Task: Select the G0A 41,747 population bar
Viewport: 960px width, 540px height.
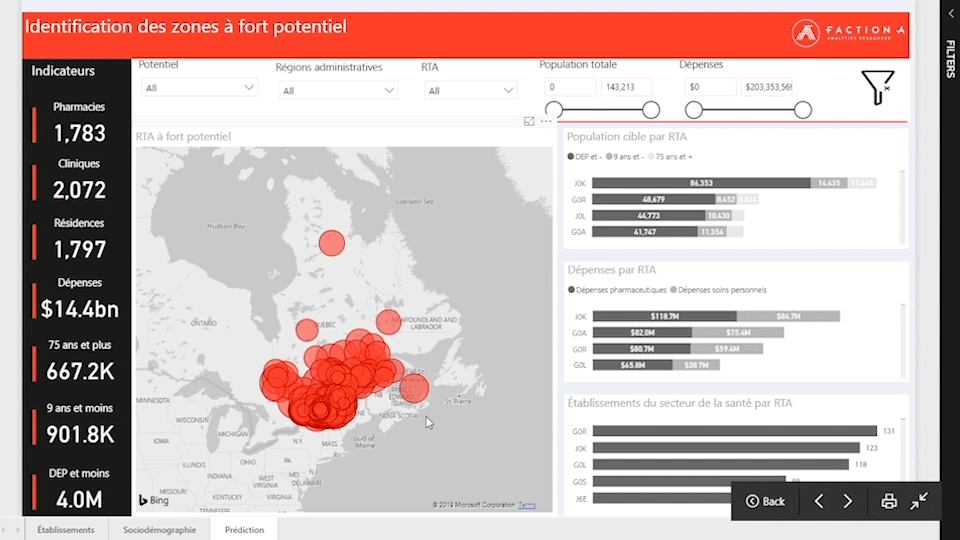Action: [645, 232]
